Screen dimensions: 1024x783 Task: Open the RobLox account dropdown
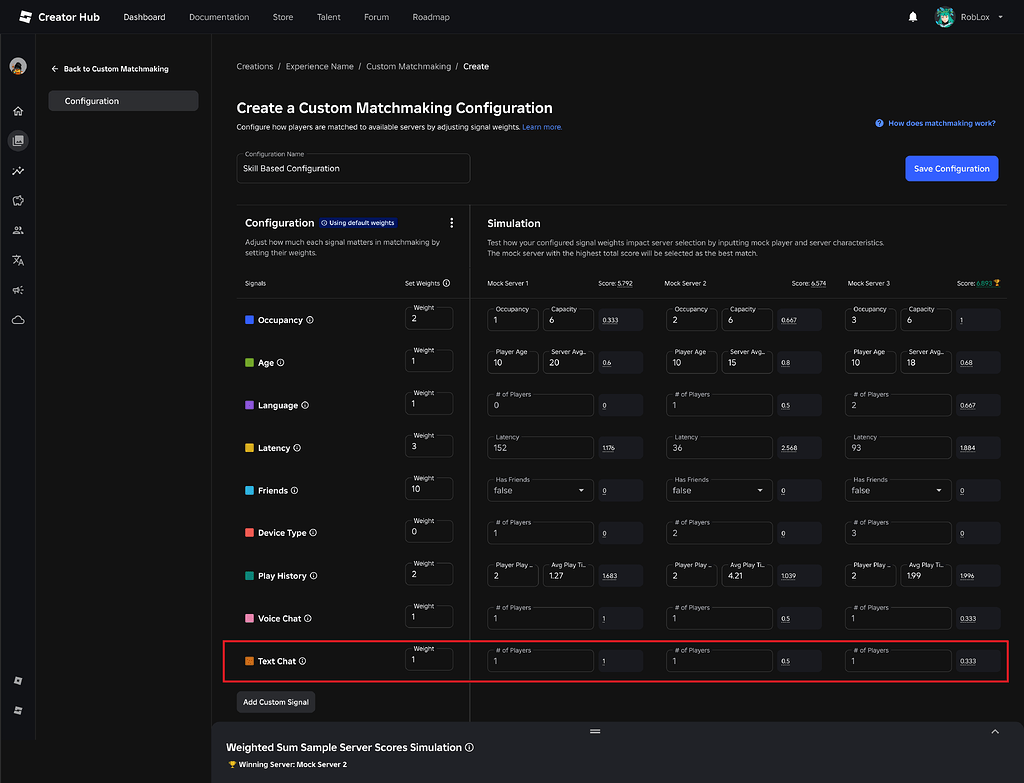970,16
